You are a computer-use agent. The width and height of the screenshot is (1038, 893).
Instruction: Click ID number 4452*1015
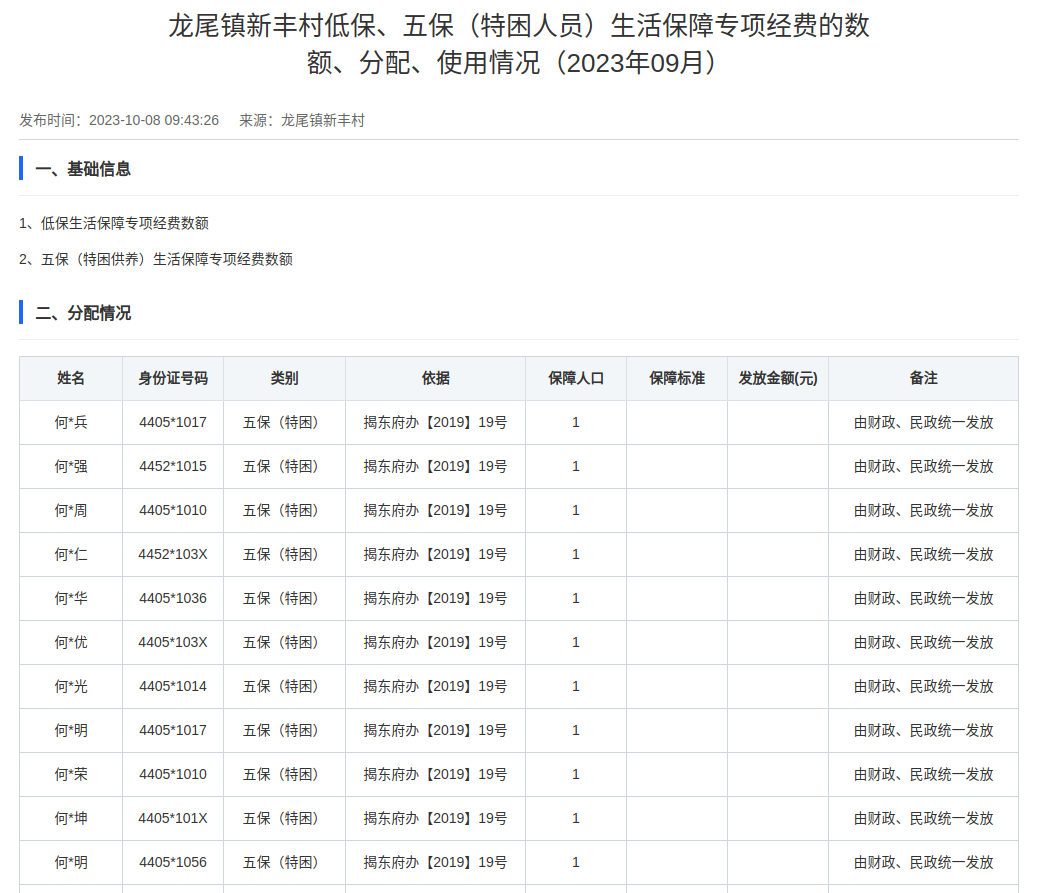173,467
